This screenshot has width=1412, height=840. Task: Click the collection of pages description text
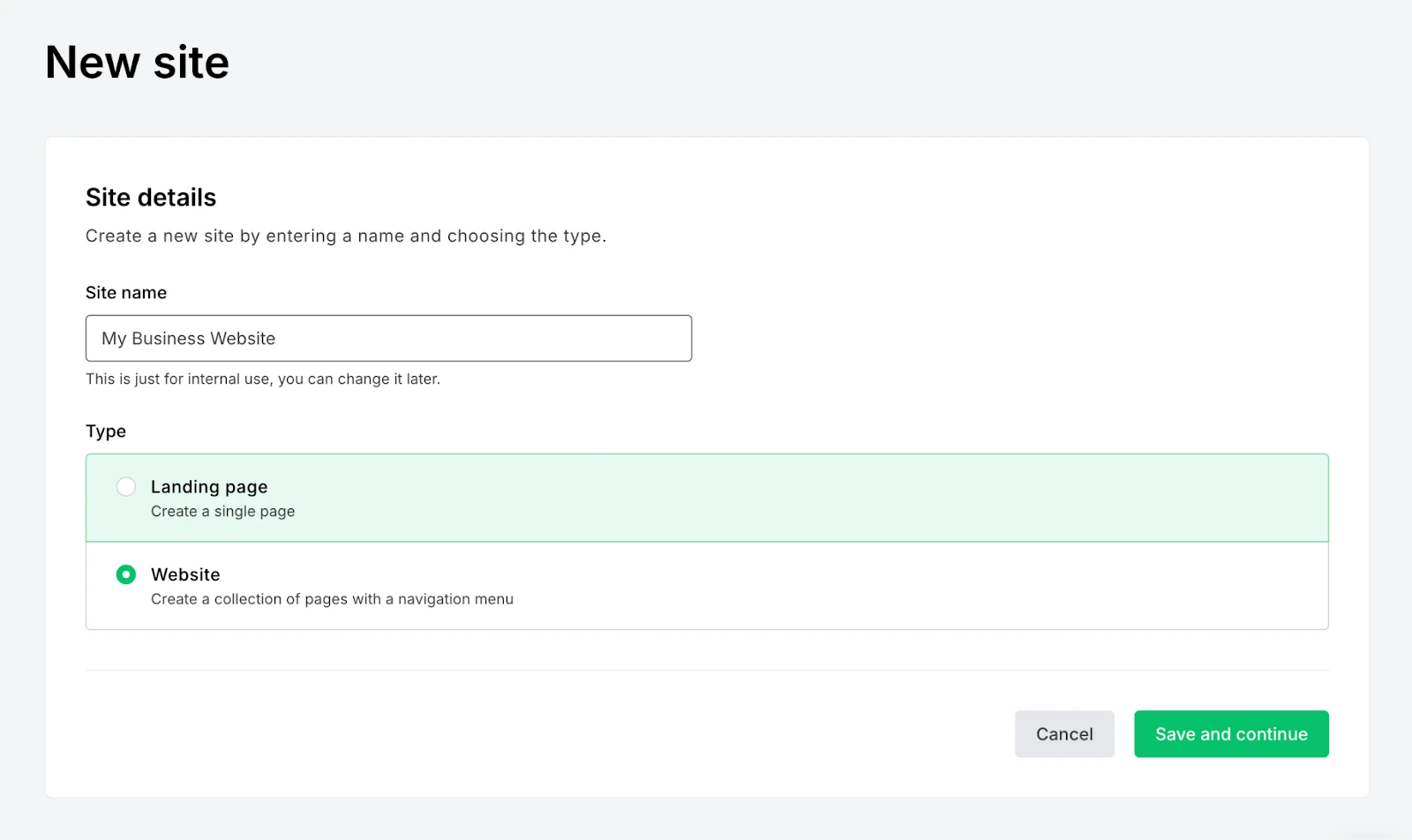click(x=332, y=599)
